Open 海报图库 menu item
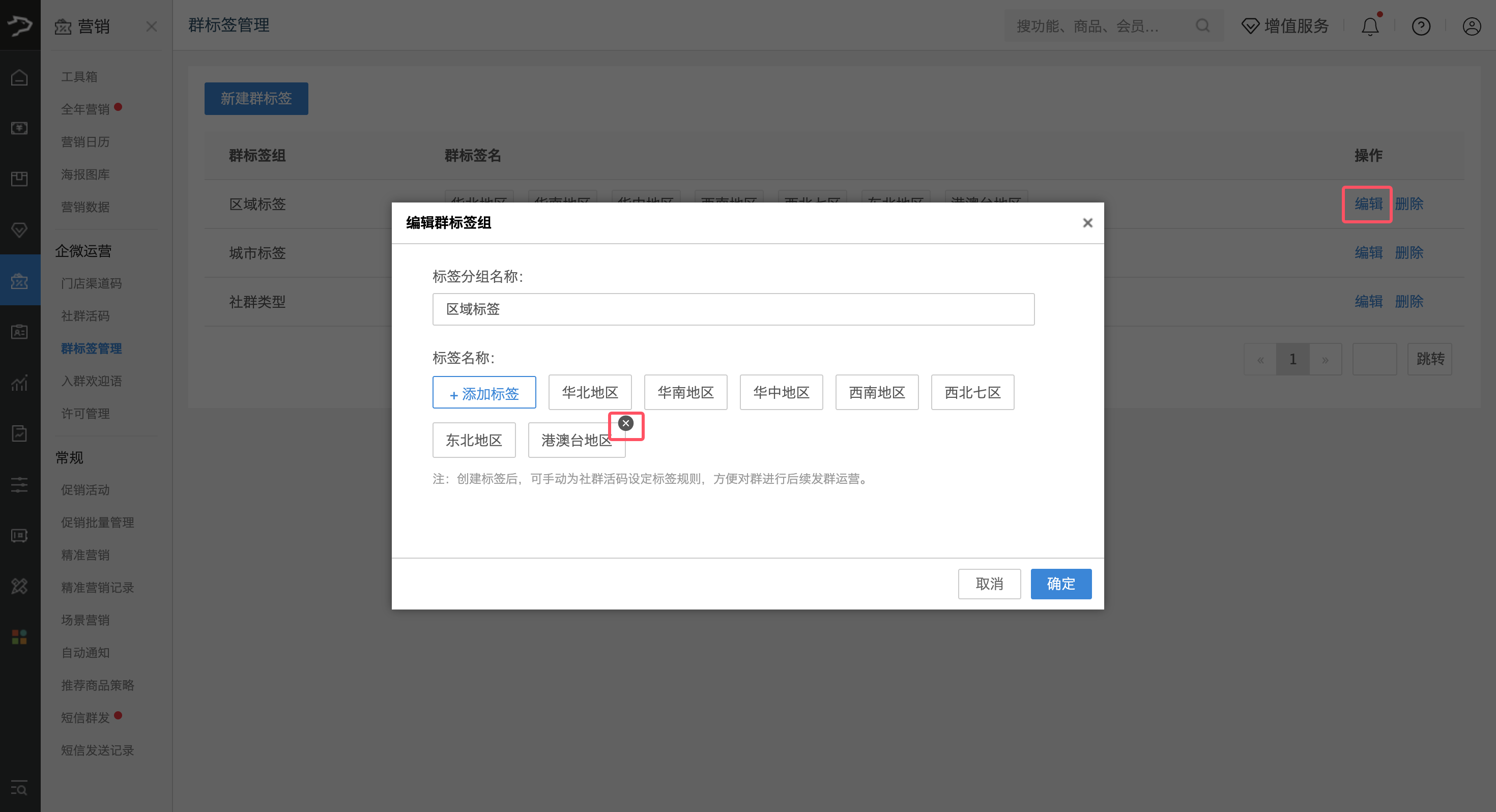 pos(85,174)
